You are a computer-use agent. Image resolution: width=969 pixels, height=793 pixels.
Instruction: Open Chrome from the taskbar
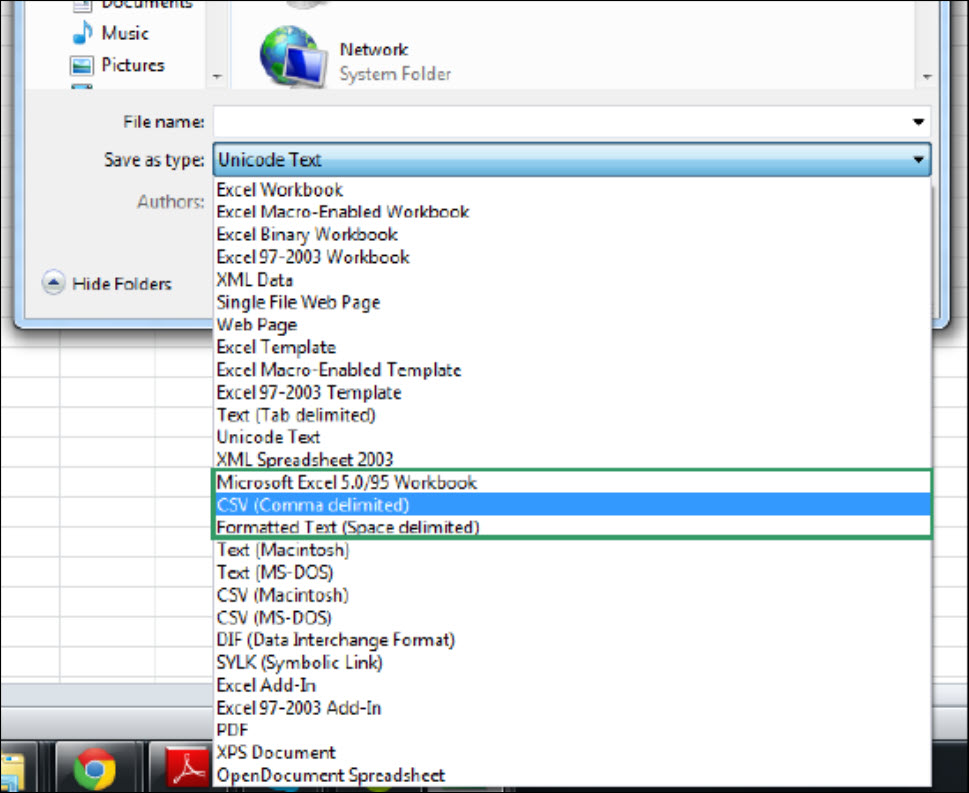(x=94, y=768)
